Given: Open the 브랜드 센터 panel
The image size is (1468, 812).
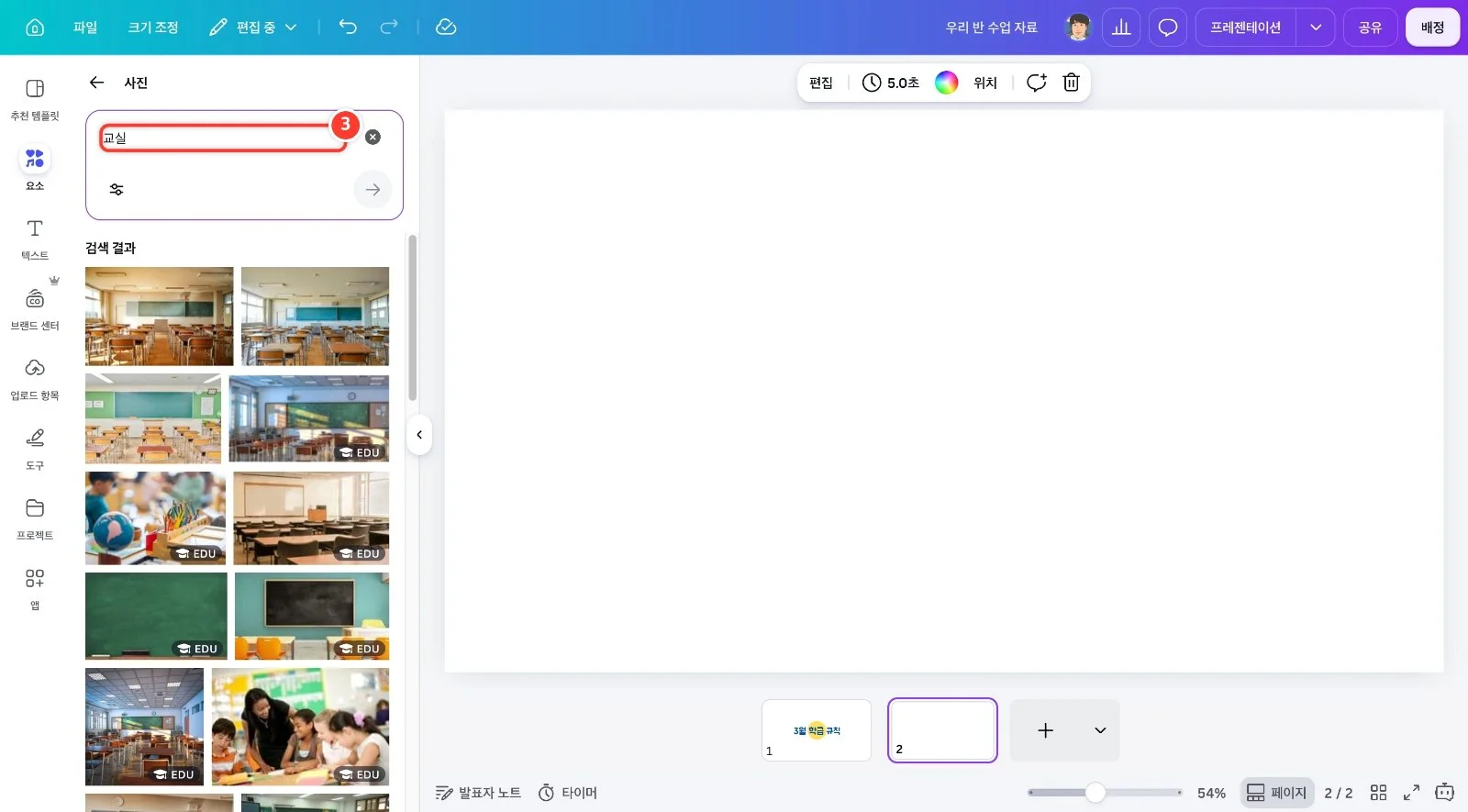Looking at the screenshot, I should tap(35, 309).
